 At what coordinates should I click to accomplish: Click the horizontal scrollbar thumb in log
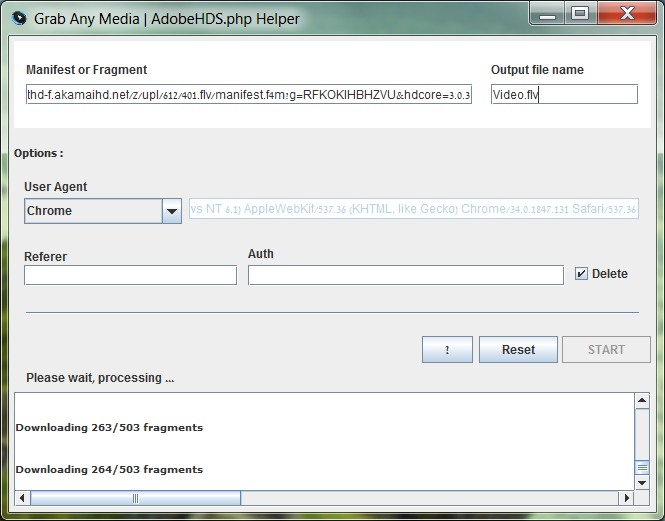135,498
